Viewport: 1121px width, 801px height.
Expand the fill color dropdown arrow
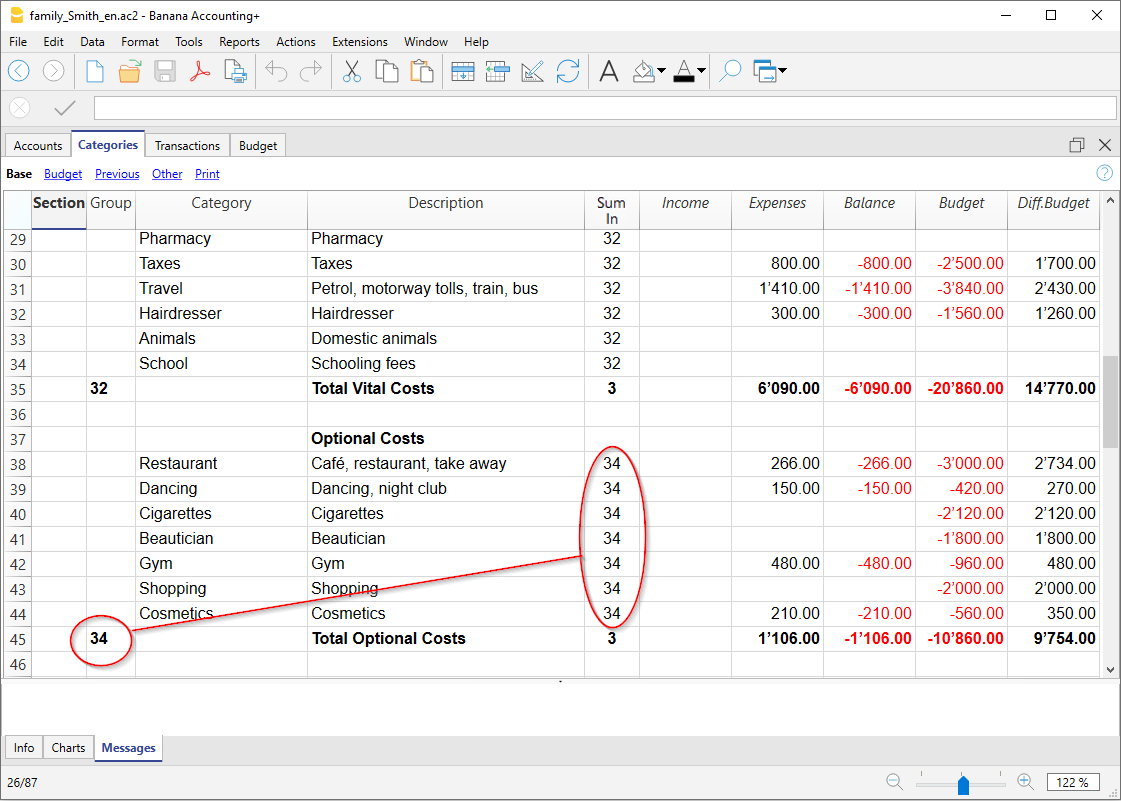(x=661, y=71)
